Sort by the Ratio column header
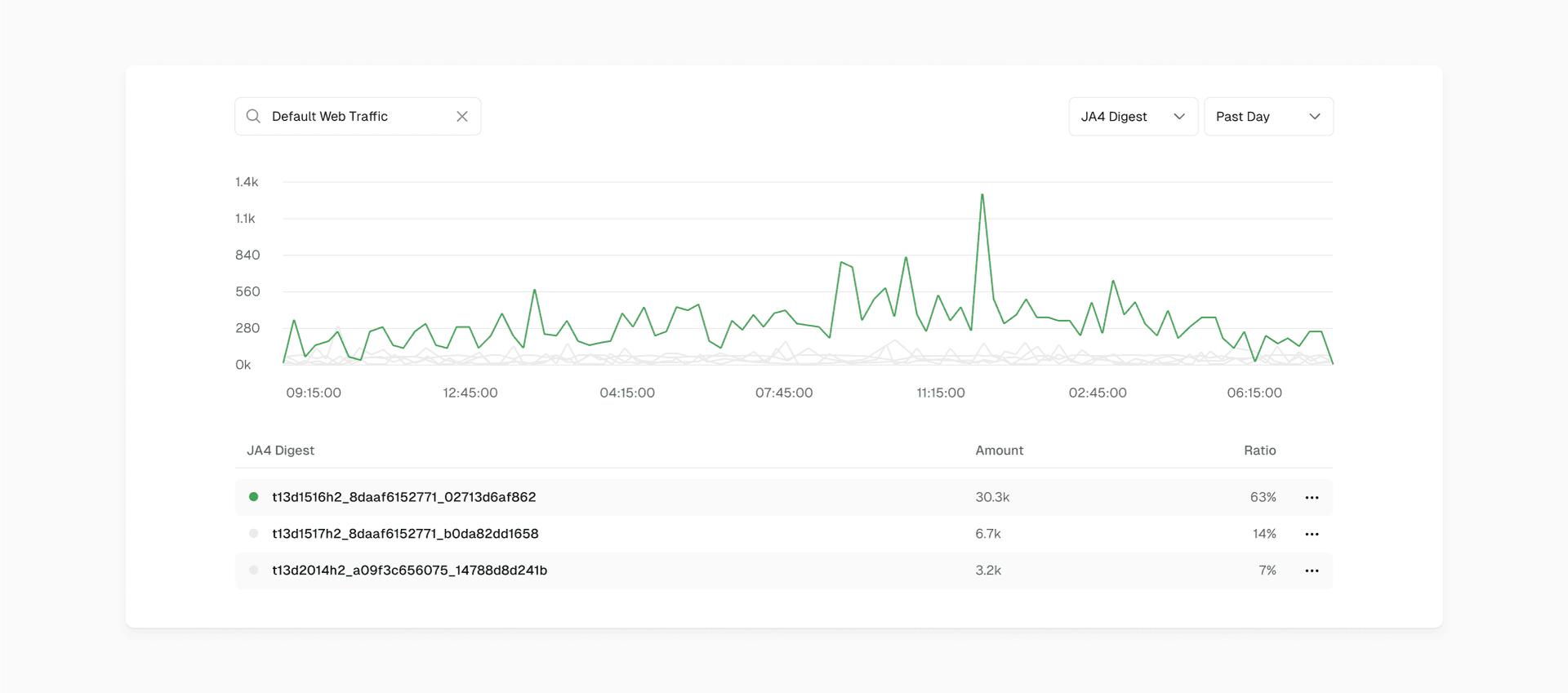This screenshot has width=1568, height=693. coord(1259,451)
